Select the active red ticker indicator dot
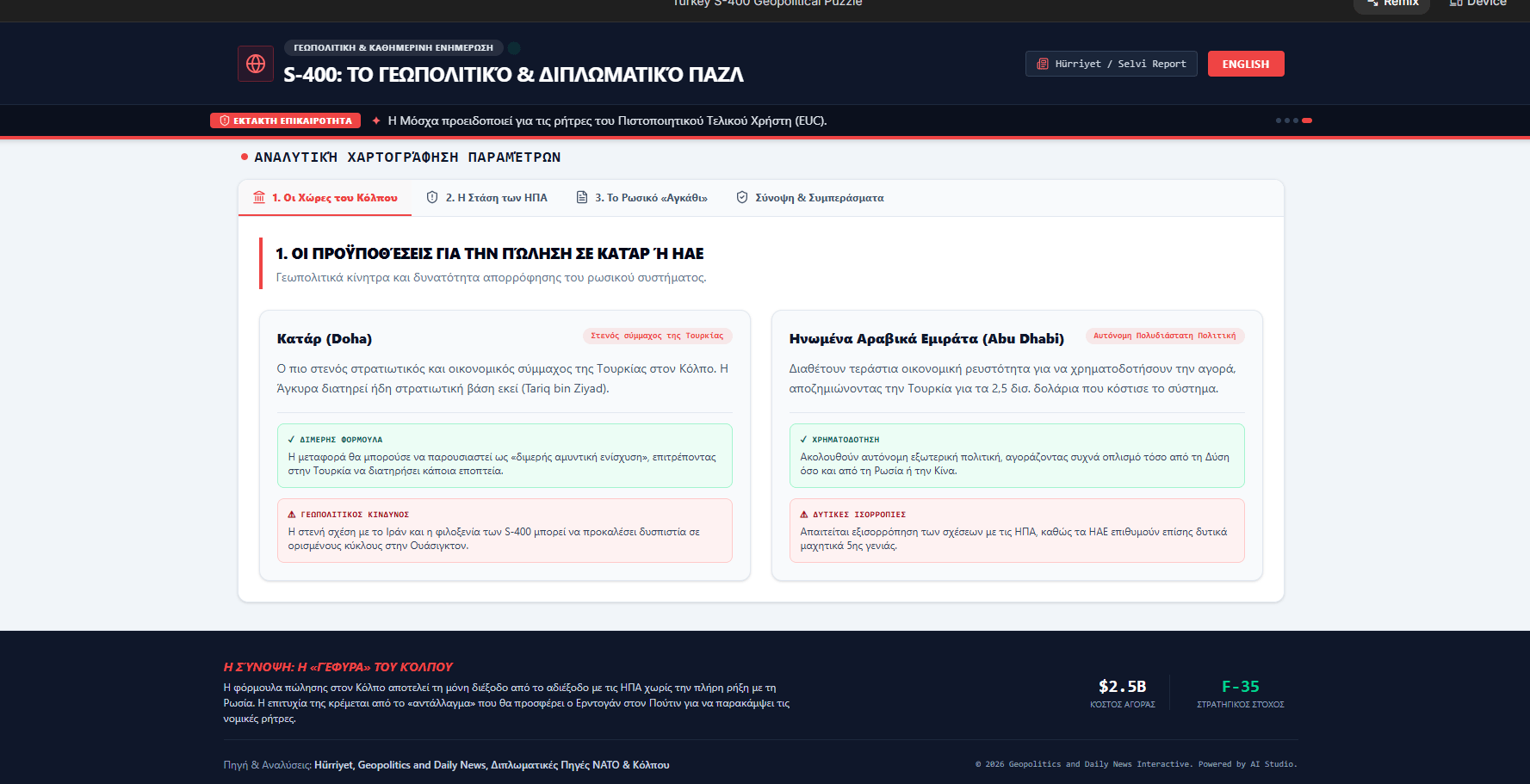This screenshot has width=1530, height=784. tap(1307, 120)
